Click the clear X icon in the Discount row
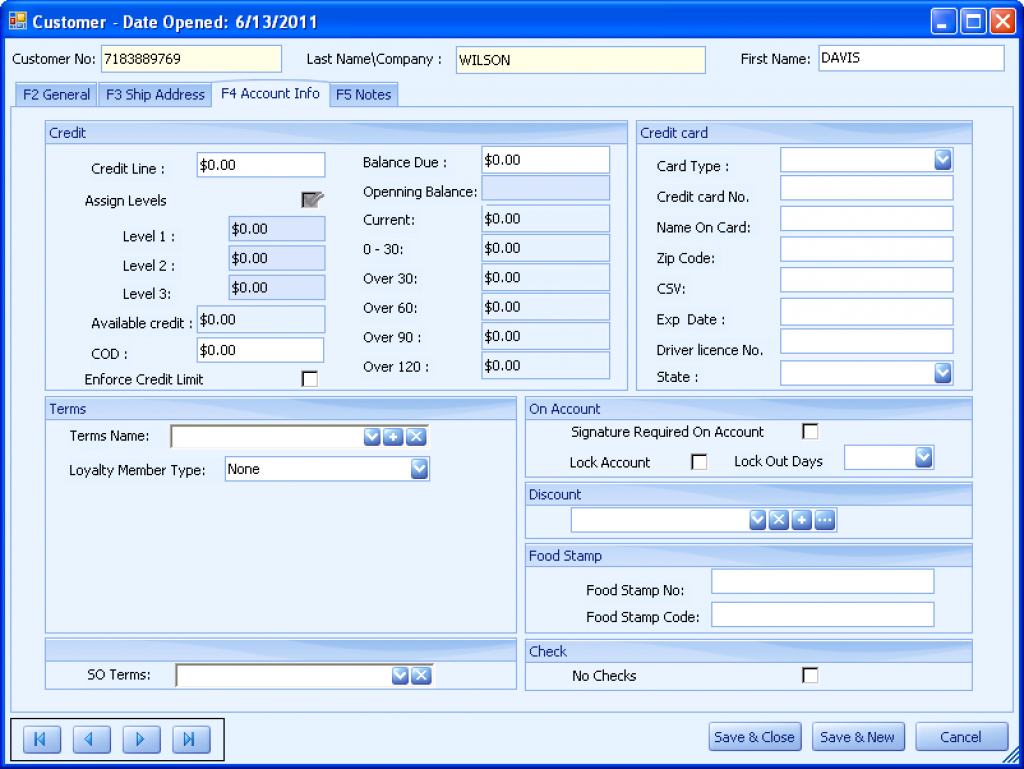 point(779,519)
